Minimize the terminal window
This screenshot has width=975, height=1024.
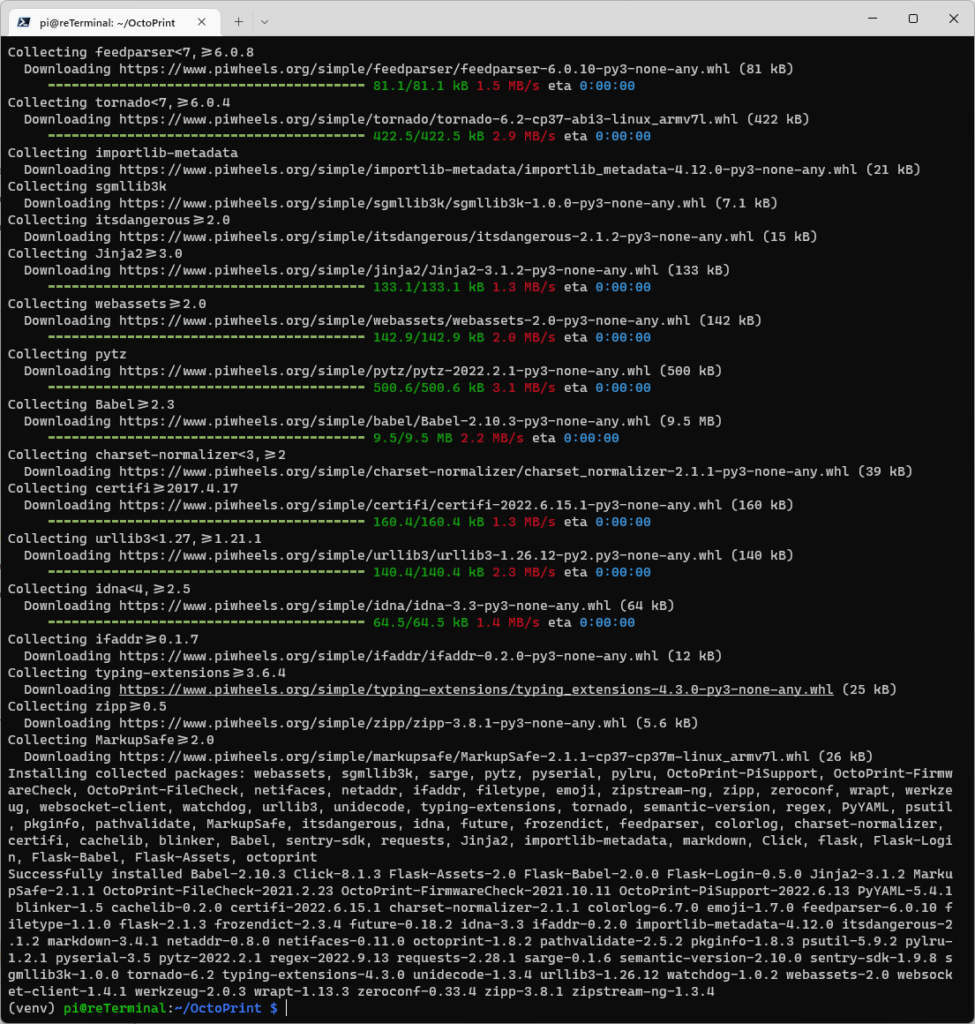click(x=872, y=18)
